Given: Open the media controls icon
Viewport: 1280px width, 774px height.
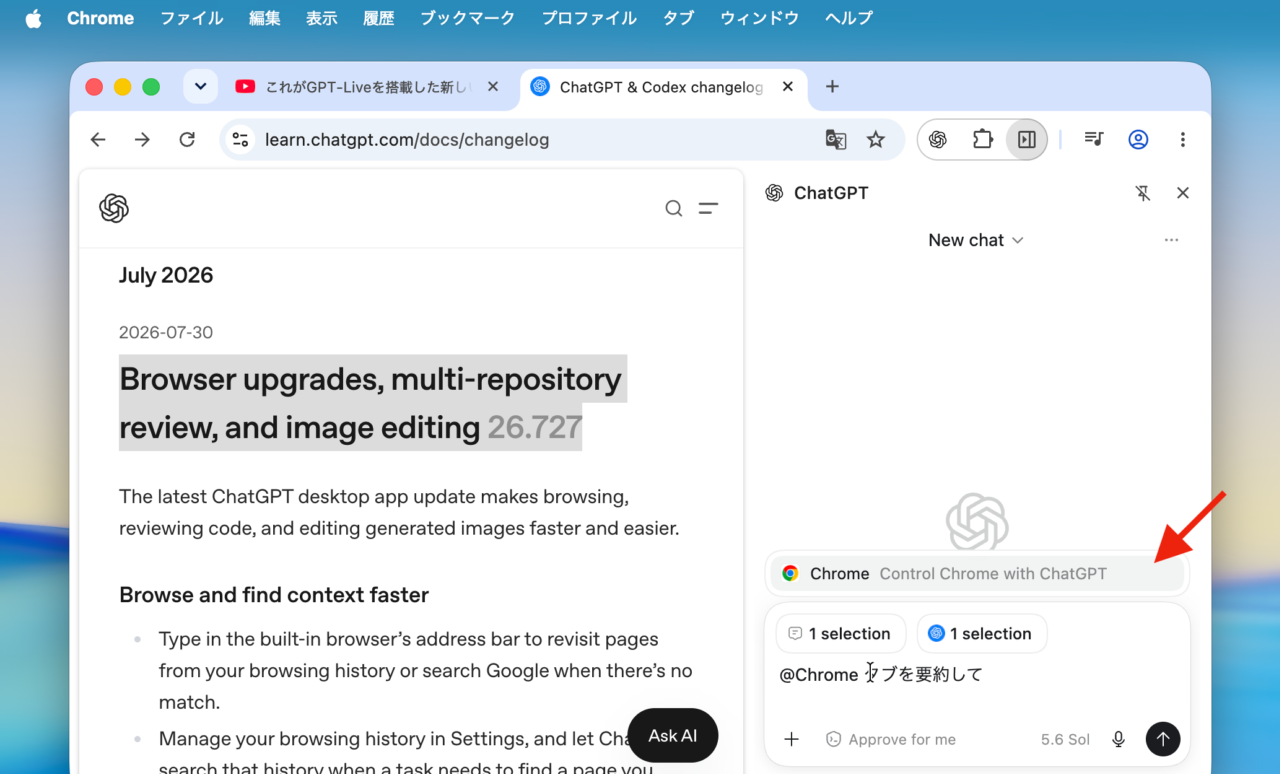Looking at the screenshot, I should (x=1094, y=140).
